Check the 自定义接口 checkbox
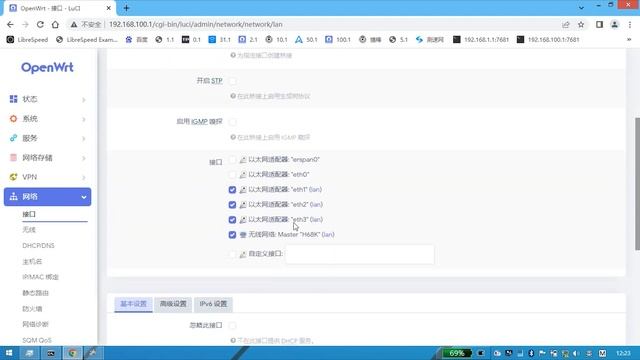This screenshot has width=640, height=360. tap(232, 254)
